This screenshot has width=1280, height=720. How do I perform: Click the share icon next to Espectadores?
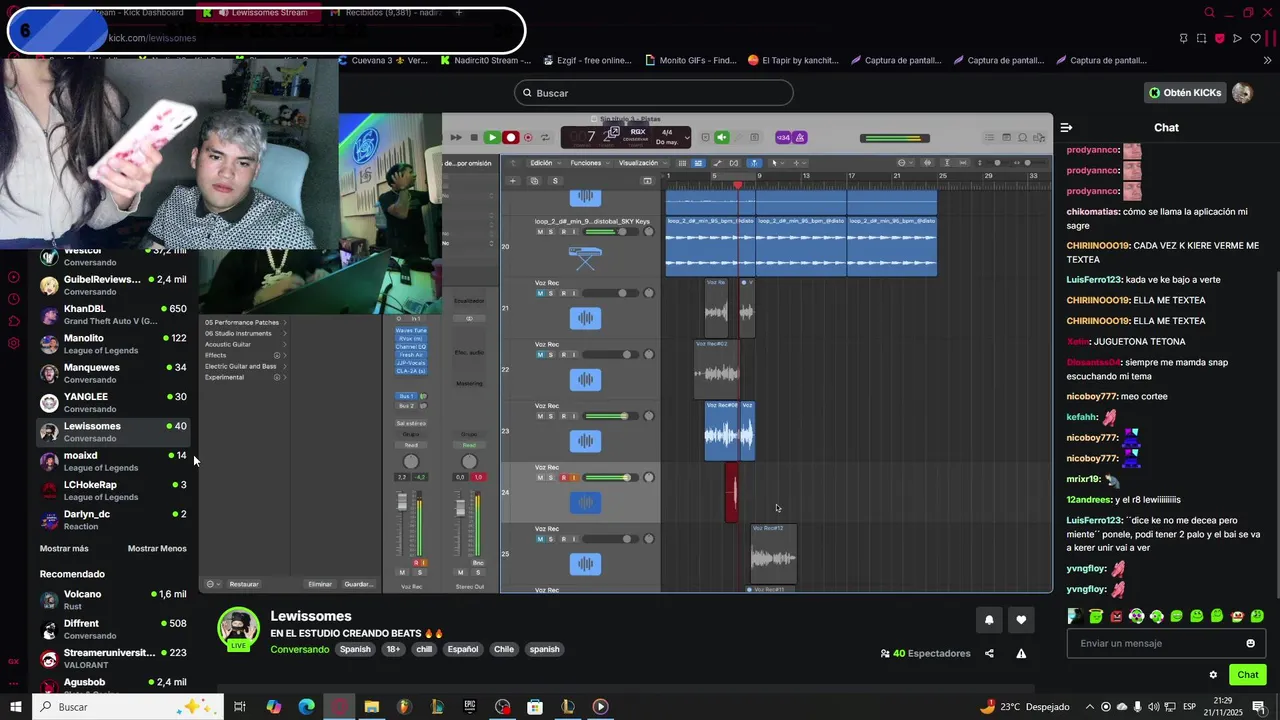[989, 653]
